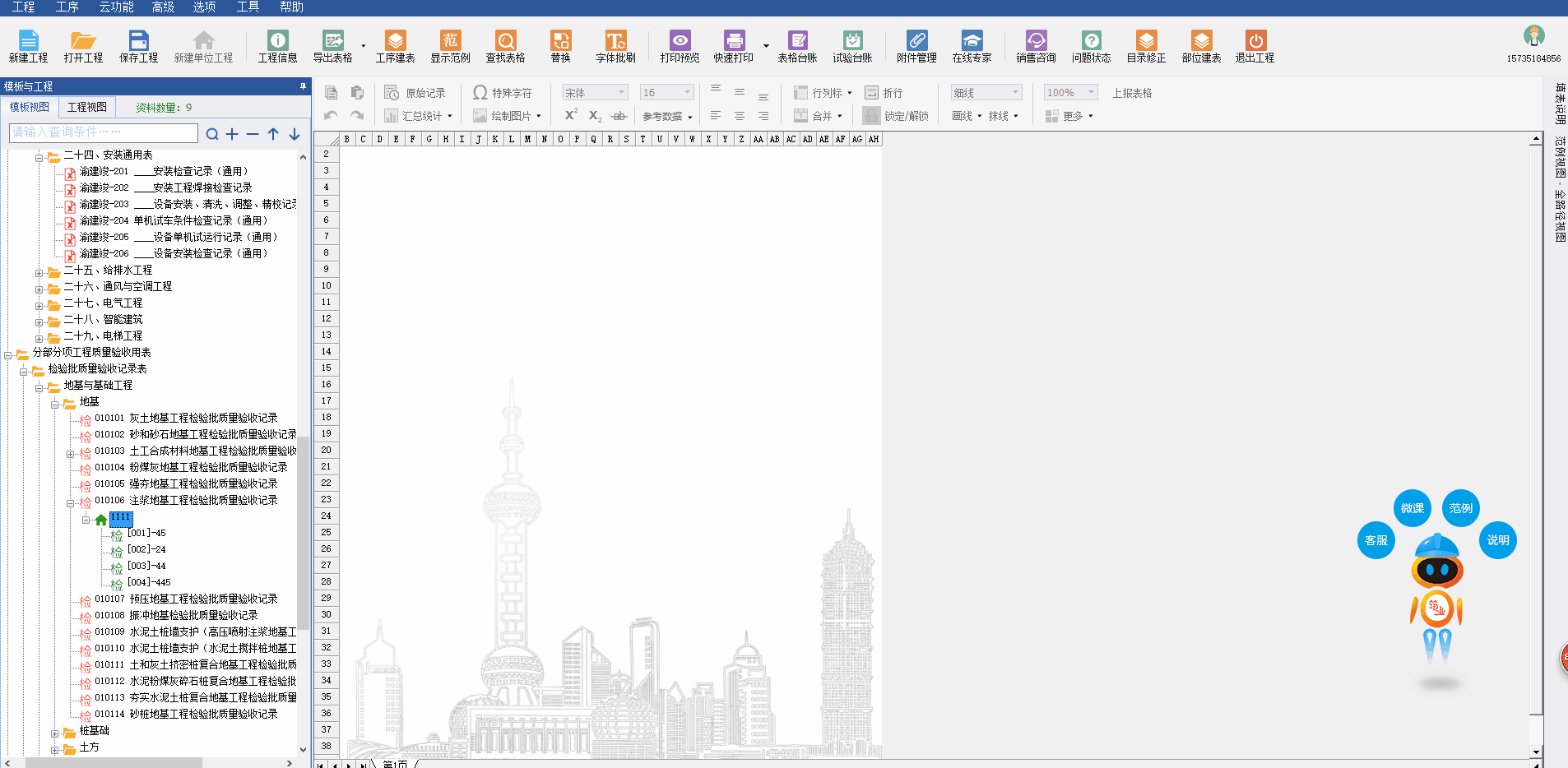The width and height of the screenshot is (1568, 768).
Task: Toggle strikethrough ab formatting
Action: [x=619, y=116]
